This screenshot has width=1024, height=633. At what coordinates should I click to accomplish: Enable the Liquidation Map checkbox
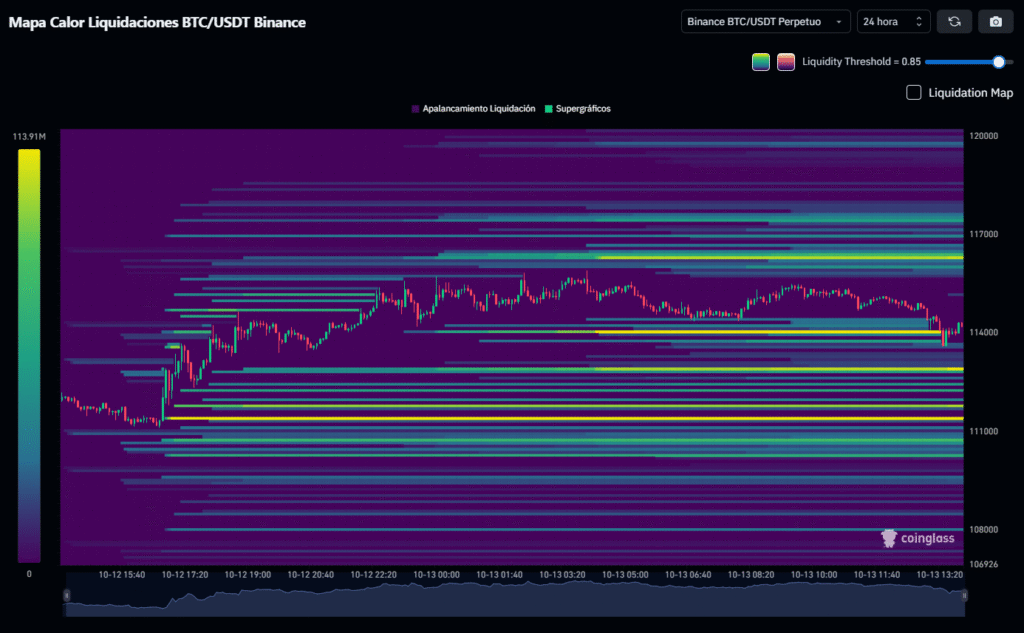pos(913,93)
